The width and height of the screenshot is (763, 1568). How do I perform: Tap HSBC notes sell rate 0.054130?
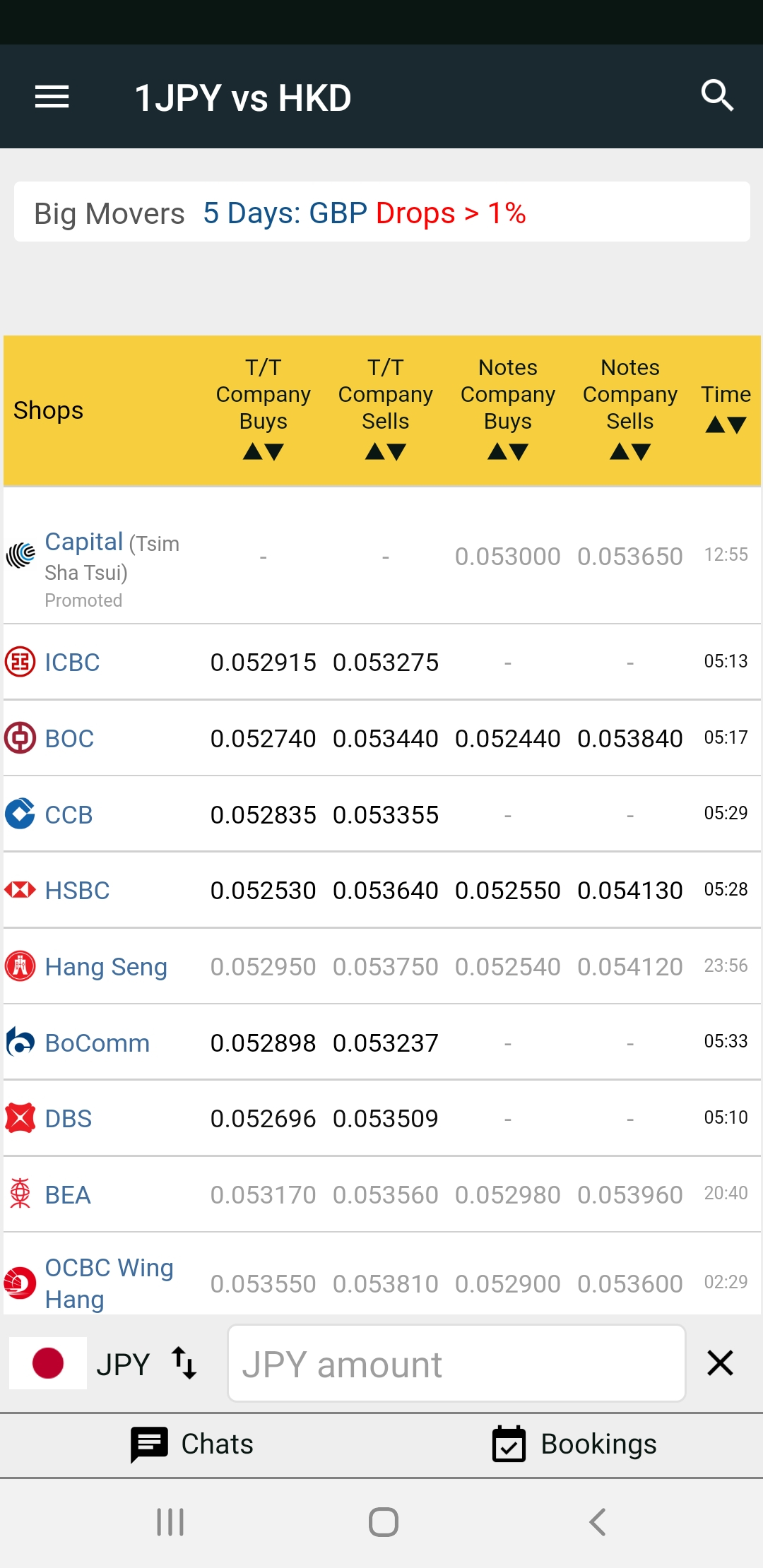click(630, 891)
